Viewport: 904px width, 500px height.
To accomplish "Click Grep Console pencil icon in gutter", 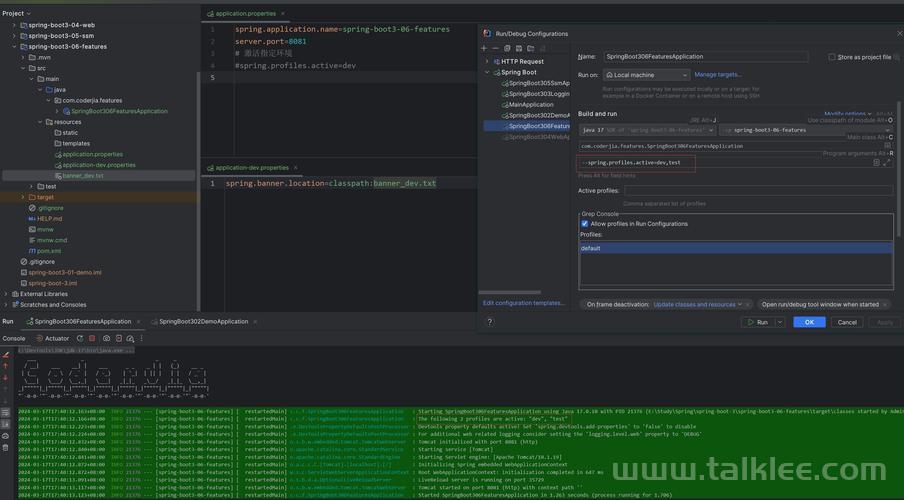I will [x=6, y=355].
